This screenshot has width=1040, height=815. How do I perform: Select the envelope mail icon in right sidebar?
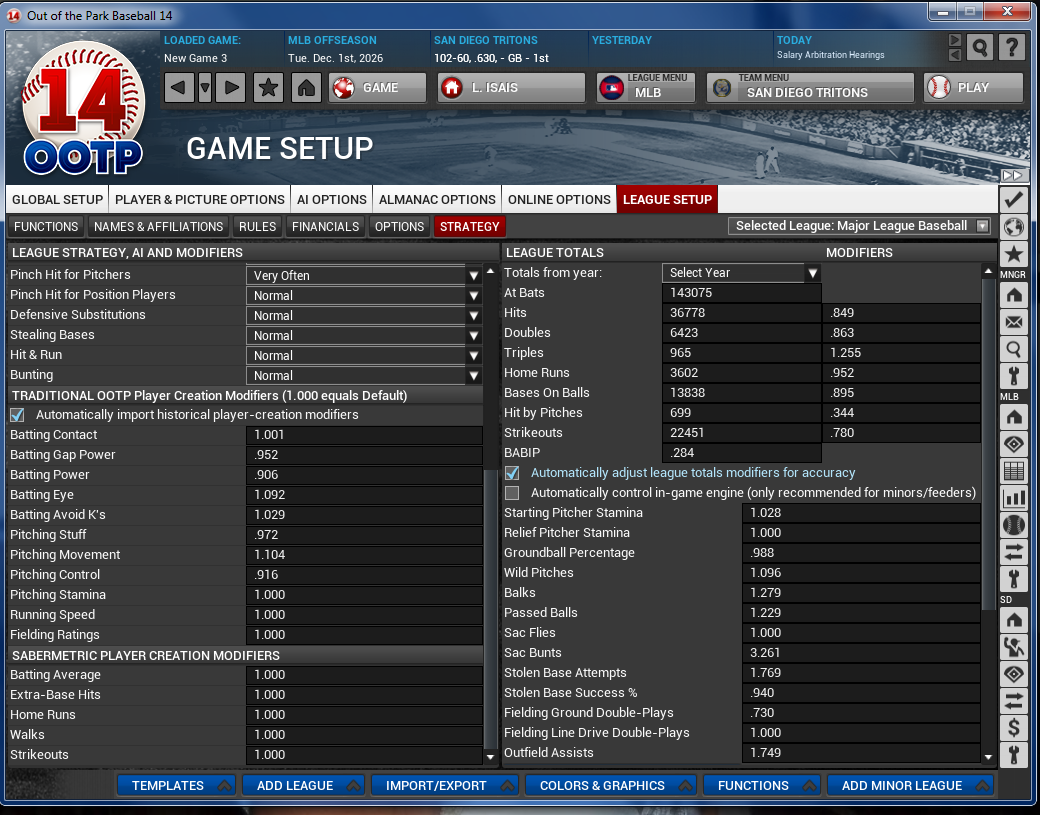point(1014,321)
